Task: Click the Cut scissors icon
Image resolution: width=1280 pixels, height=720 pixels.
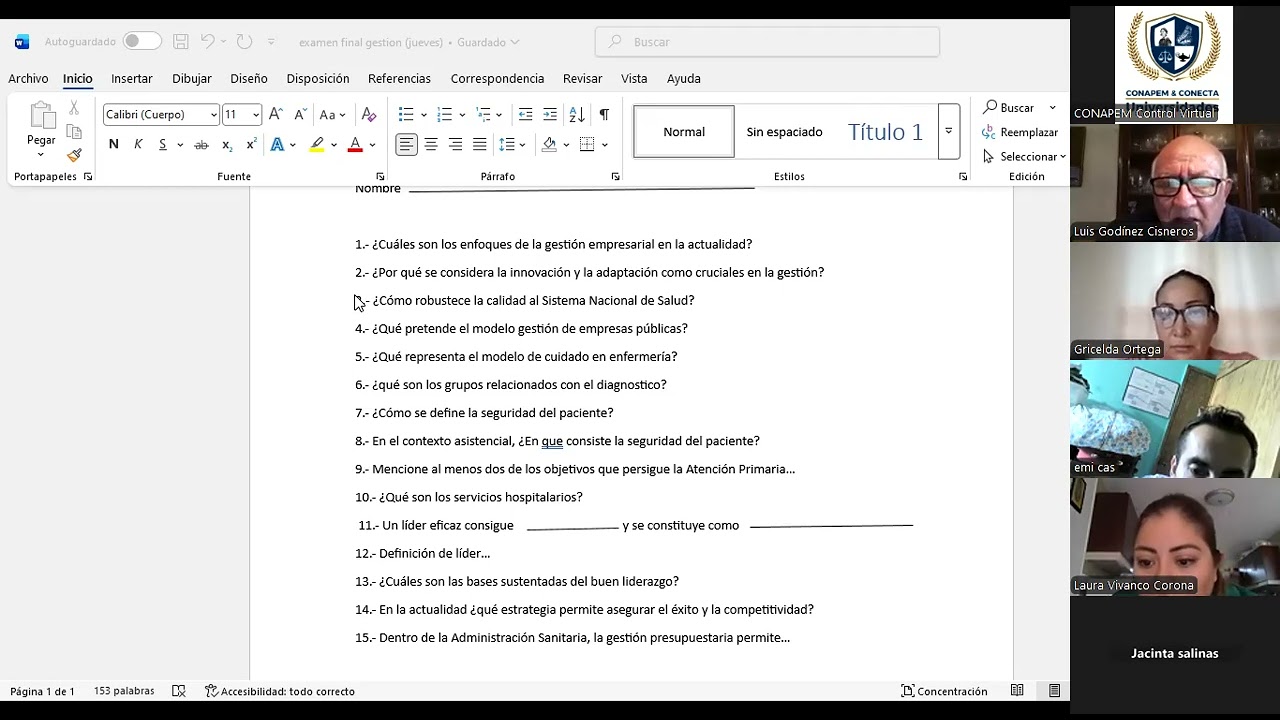Action: coord(74,108)
